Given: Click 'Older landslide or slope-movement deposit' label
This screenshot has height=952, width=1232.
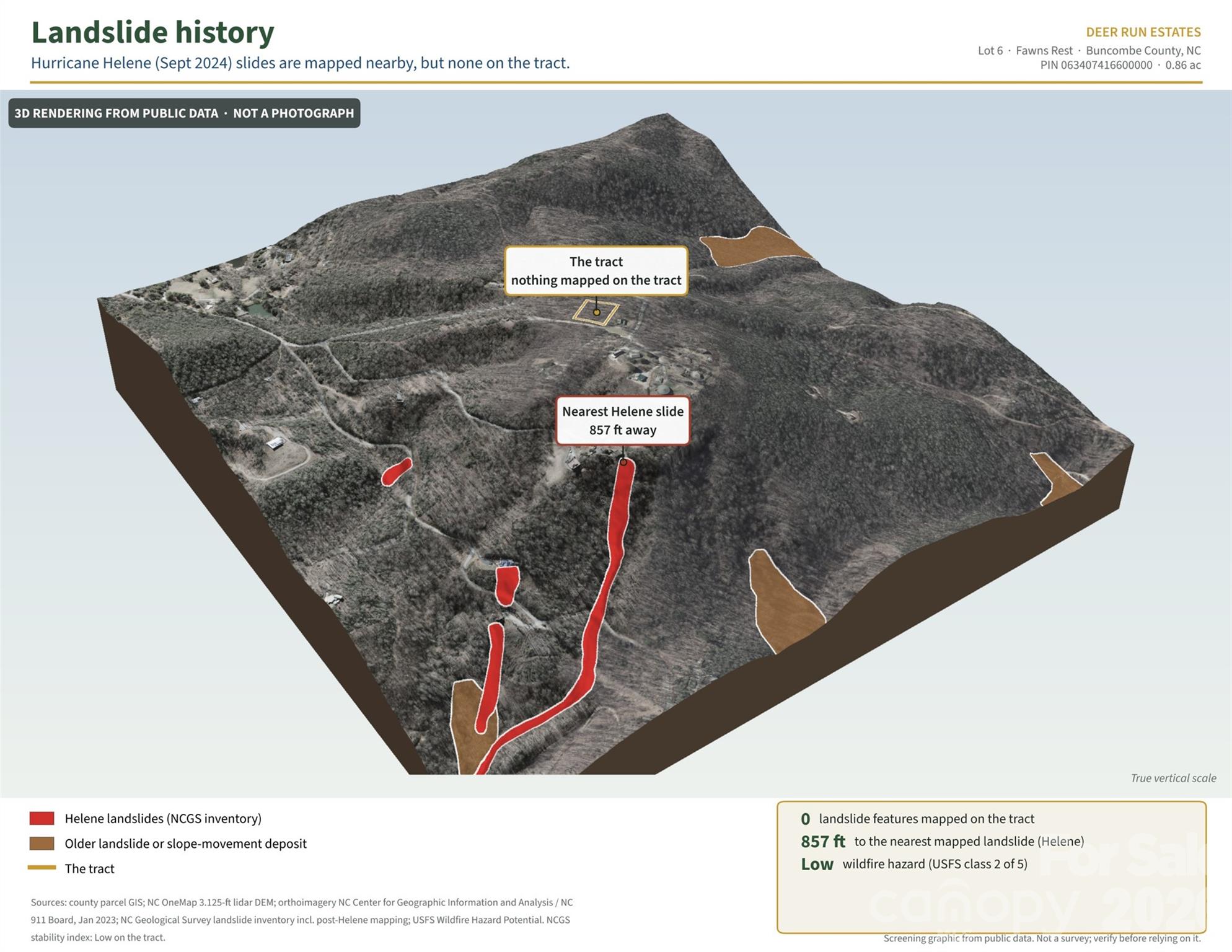Looking at the screenshot, I should pyautogui.click(x=186, y=844).
